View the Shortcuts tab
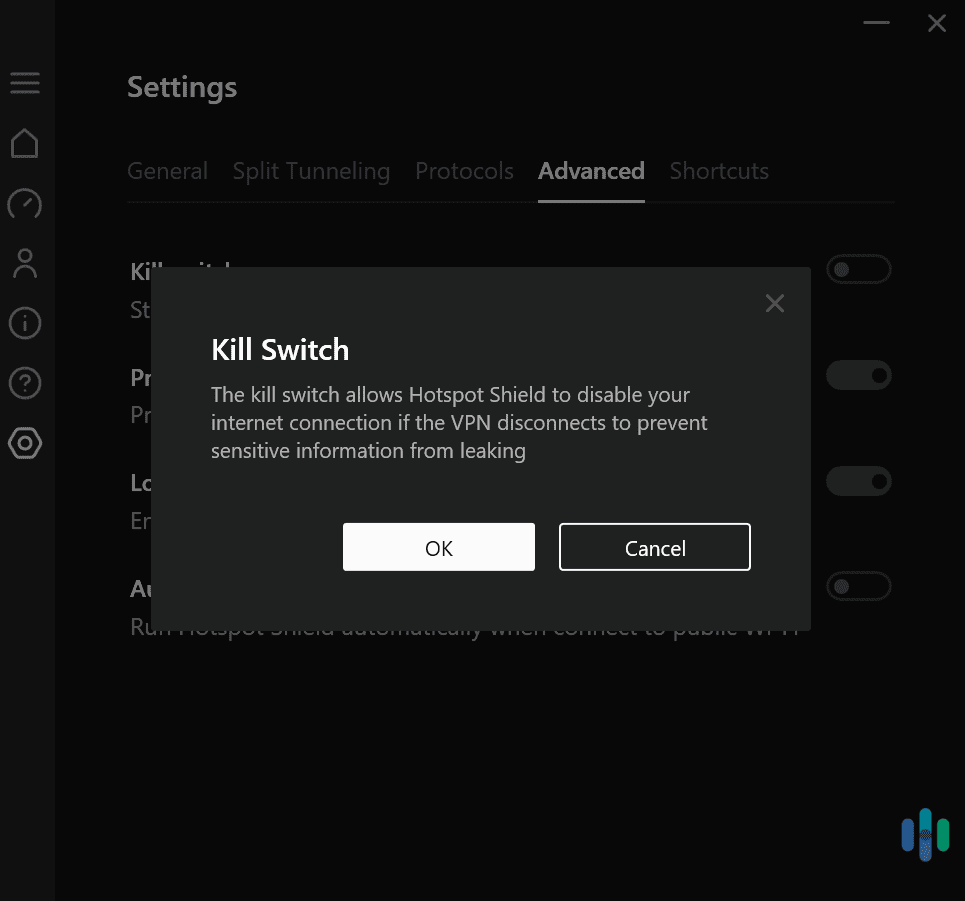The width and height of the screenshot is (965, 901). click(x=718, y=171)
